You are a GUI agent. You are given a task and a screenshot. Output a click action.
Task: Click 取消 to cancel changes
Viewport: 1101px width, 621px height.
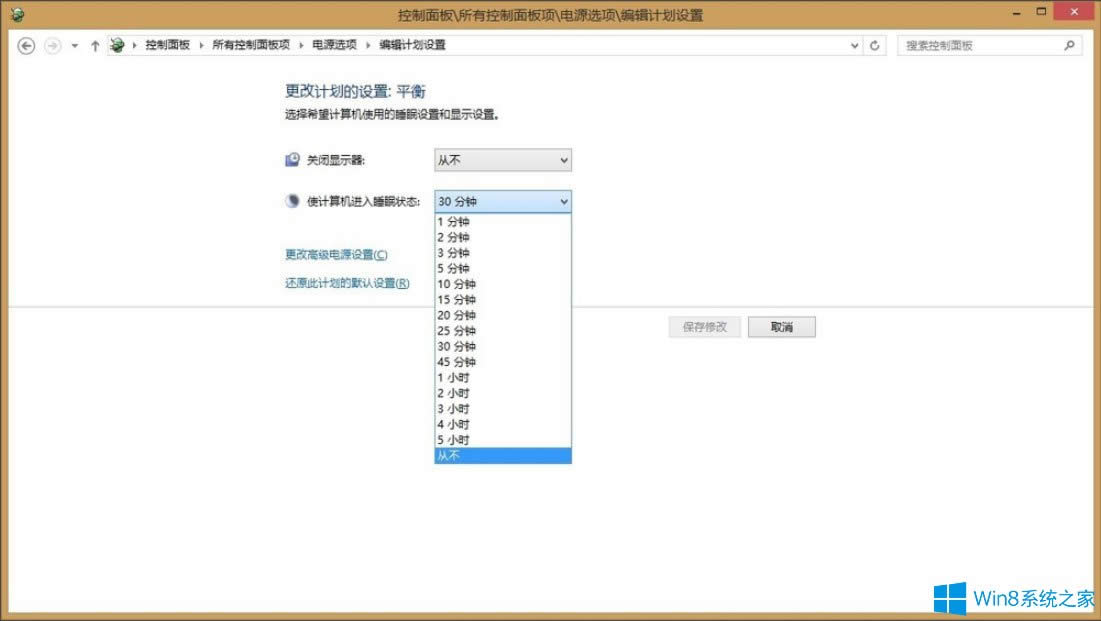tap(782, 326)
